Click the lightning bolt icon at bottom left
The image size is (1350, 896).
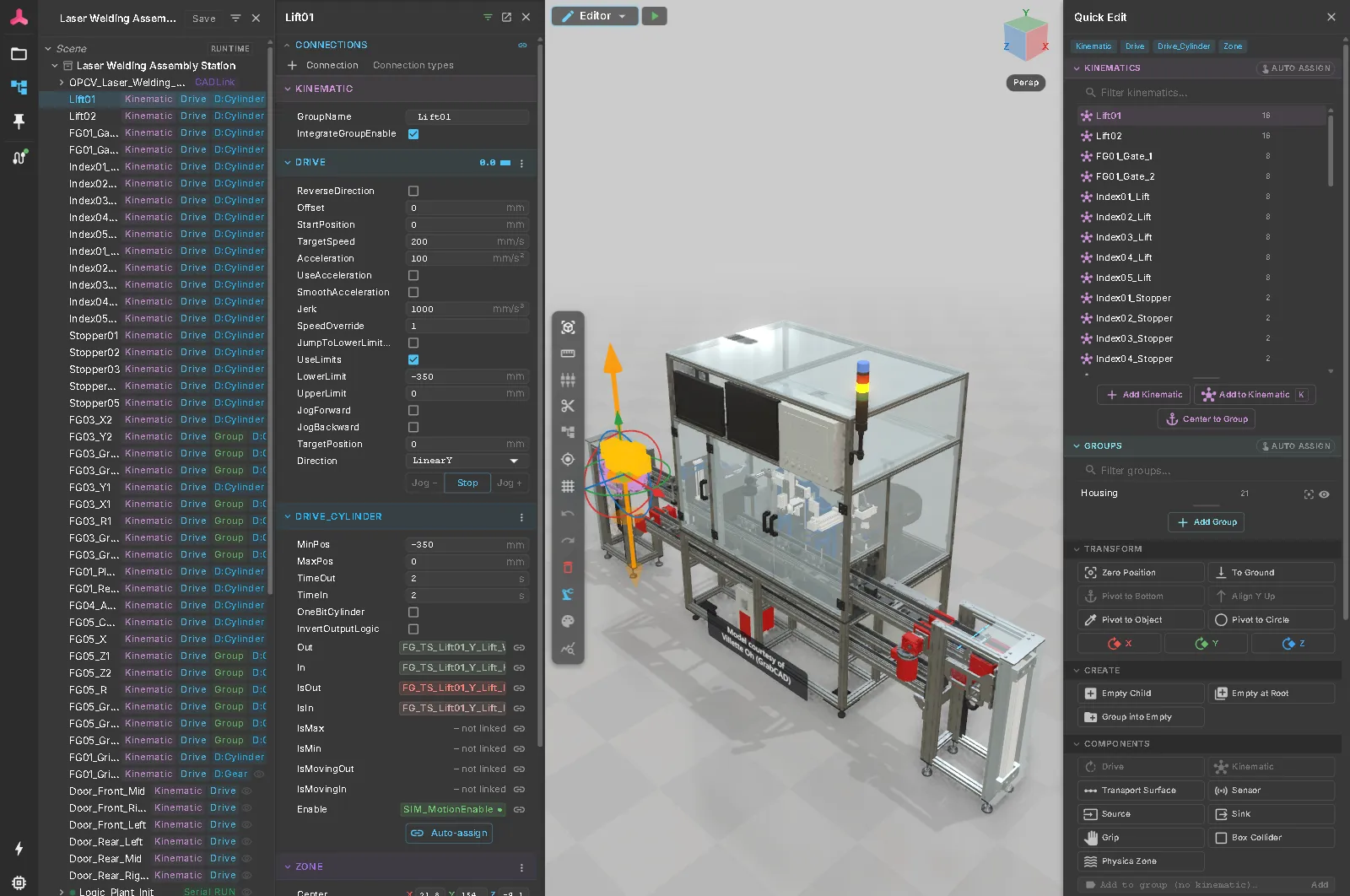[x=19, y=849]
